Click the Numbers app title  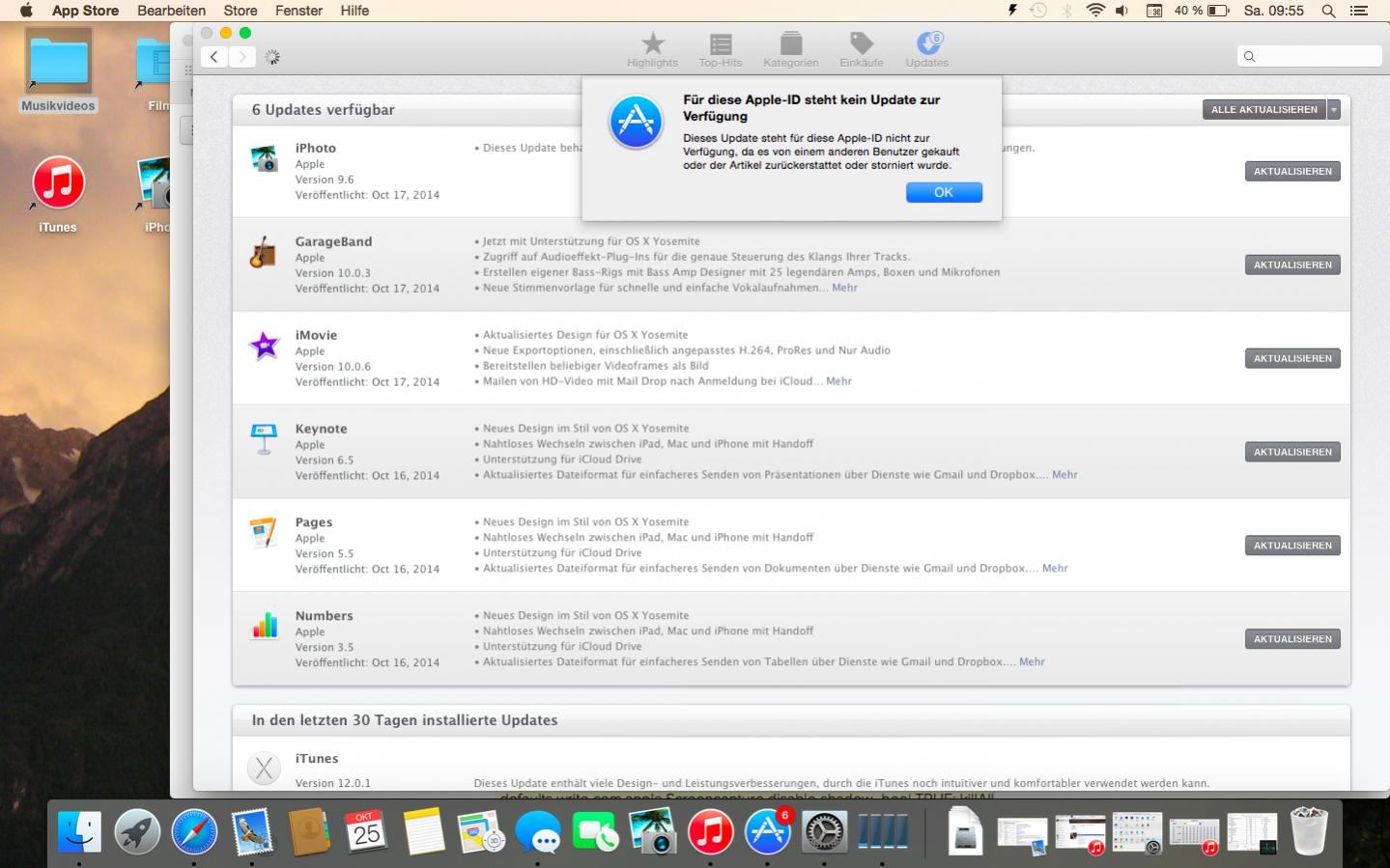pos(324,616)
